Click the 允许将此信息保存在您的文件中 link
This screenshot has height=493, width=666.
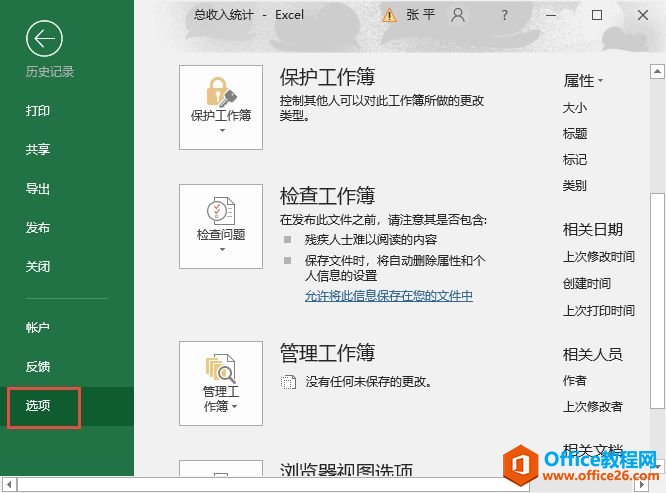(389, 296)
